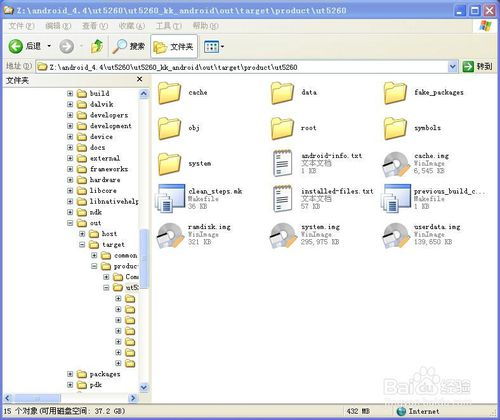Click the Go button beside address bar
This screenshot has width=500, height=420.
477,67
